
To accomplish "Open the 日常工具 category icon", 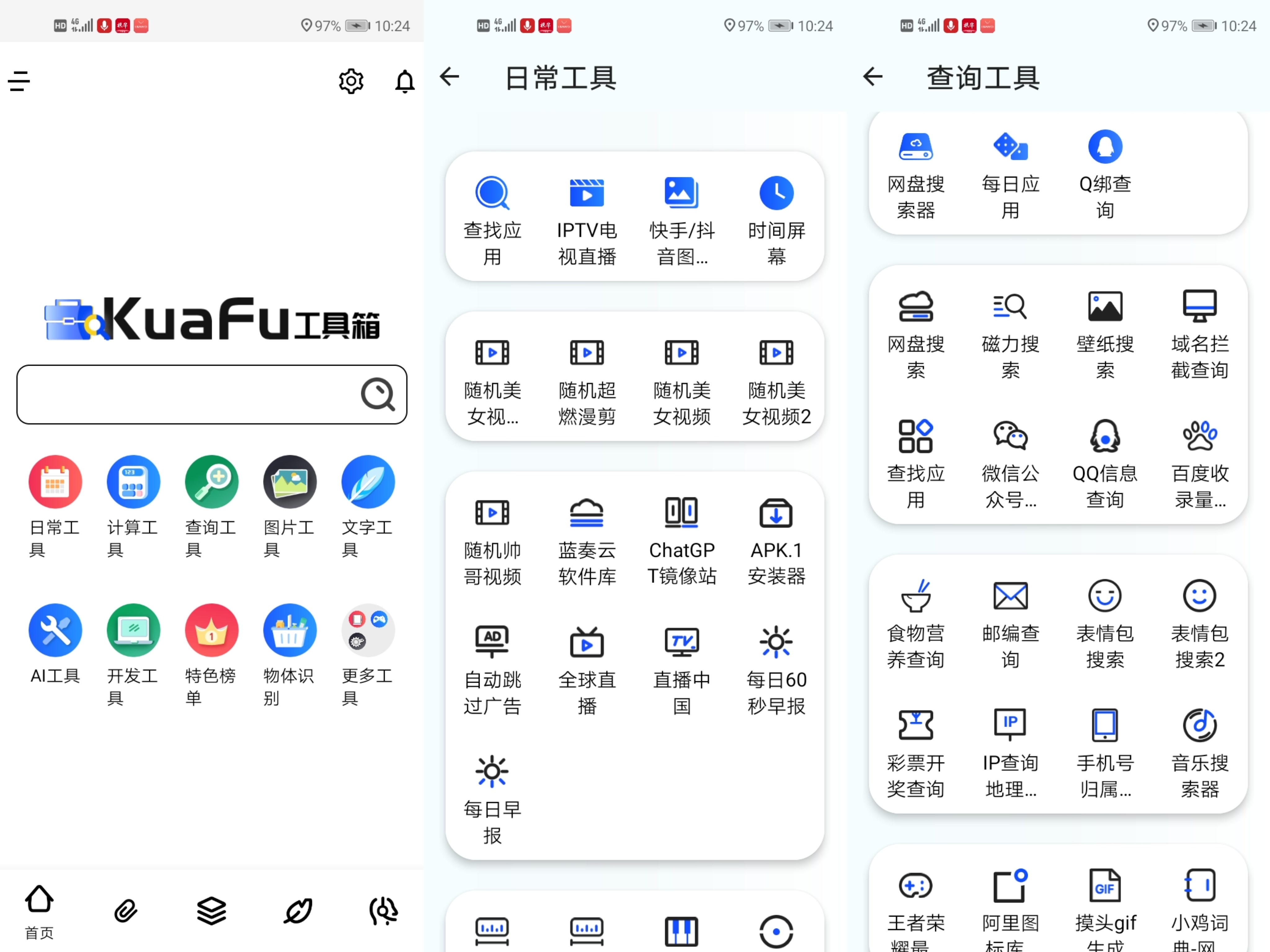I will (x=55, y=482).
